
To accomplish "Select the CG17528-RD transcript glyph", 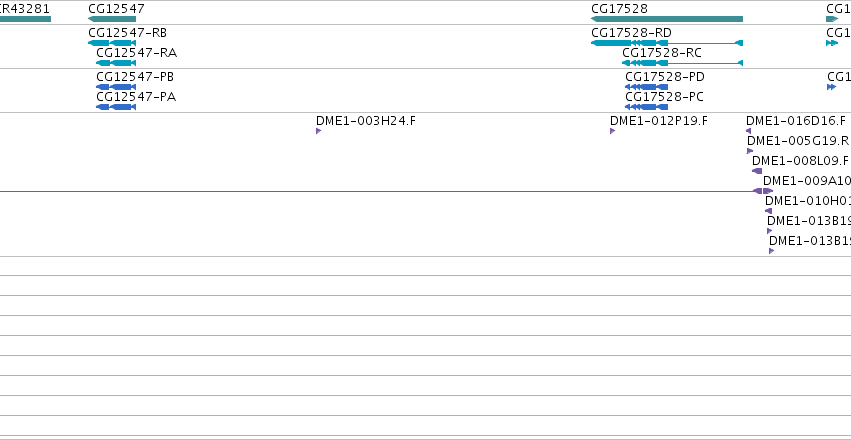I will pyautogui.click(x=667, y=43).
